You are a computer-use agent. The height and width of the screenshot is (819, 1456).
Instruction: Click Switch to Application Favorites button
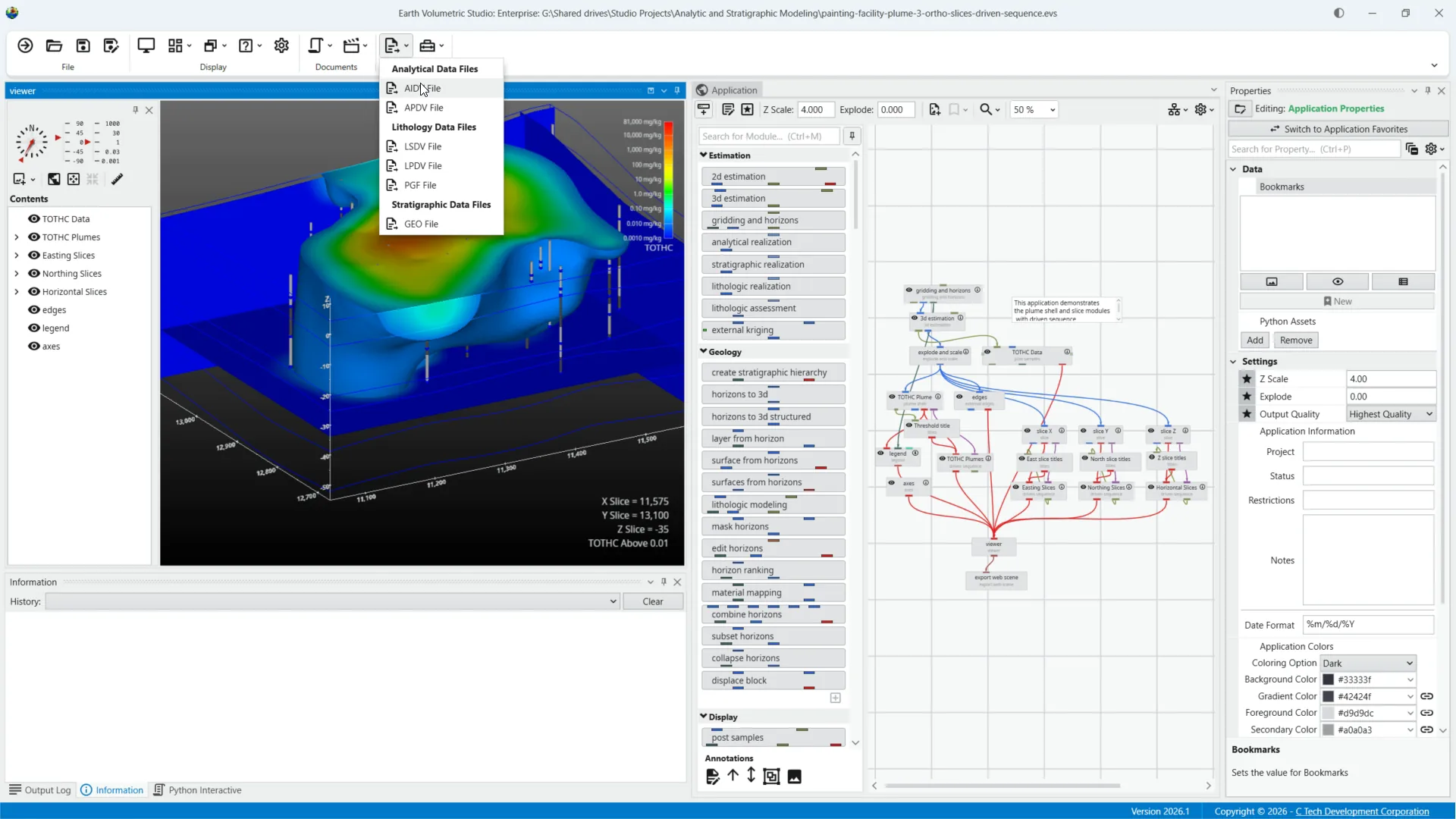(1338, 129)
